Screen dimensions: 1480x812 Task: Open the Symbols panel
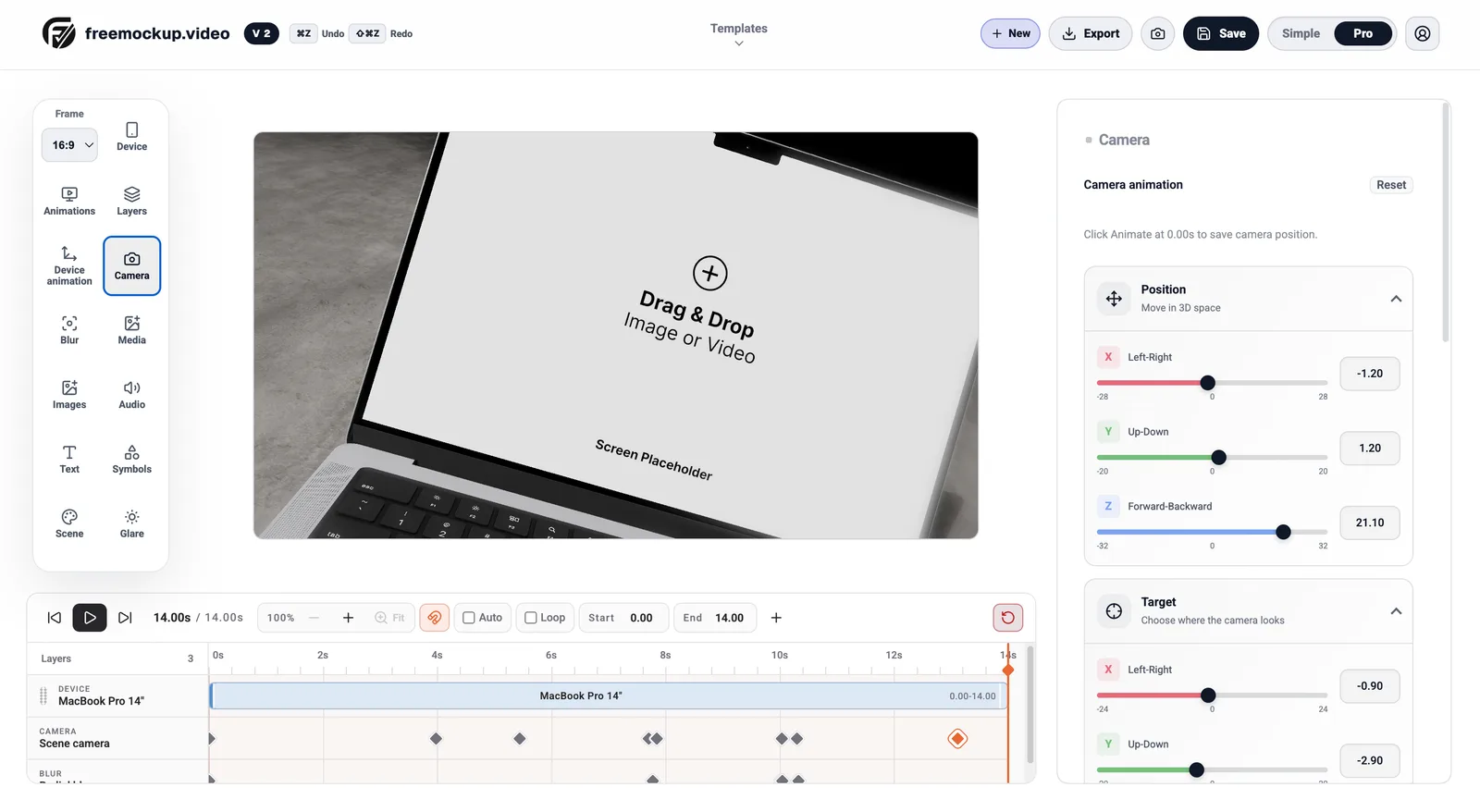tap(131, 459)
